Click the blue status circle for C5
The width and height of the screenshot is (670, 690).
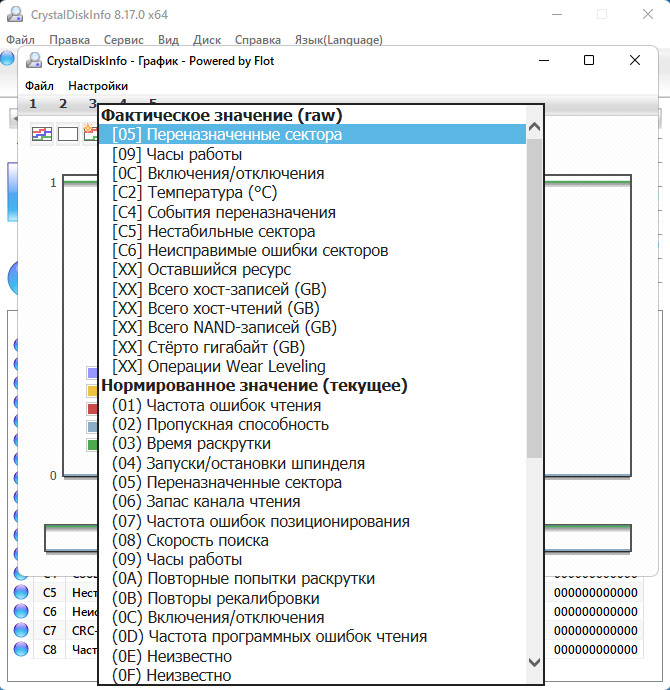(x=21, y=592)
